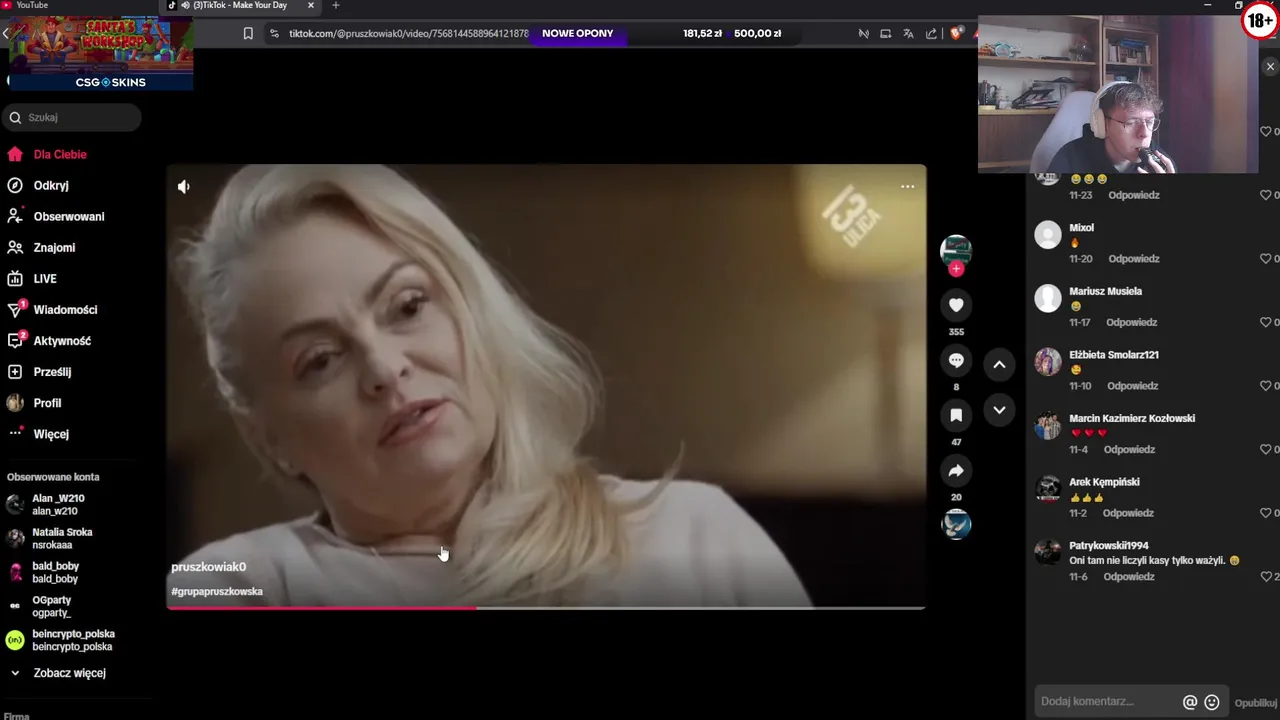Reply to Mariusz Musiela's comment

pyautogui.click(x=1131, y=323)
